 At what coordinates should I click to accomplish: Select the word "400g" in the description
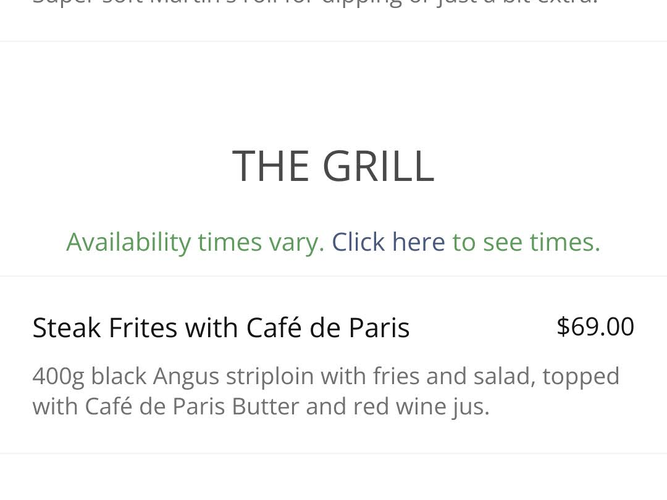pos(59,376)
